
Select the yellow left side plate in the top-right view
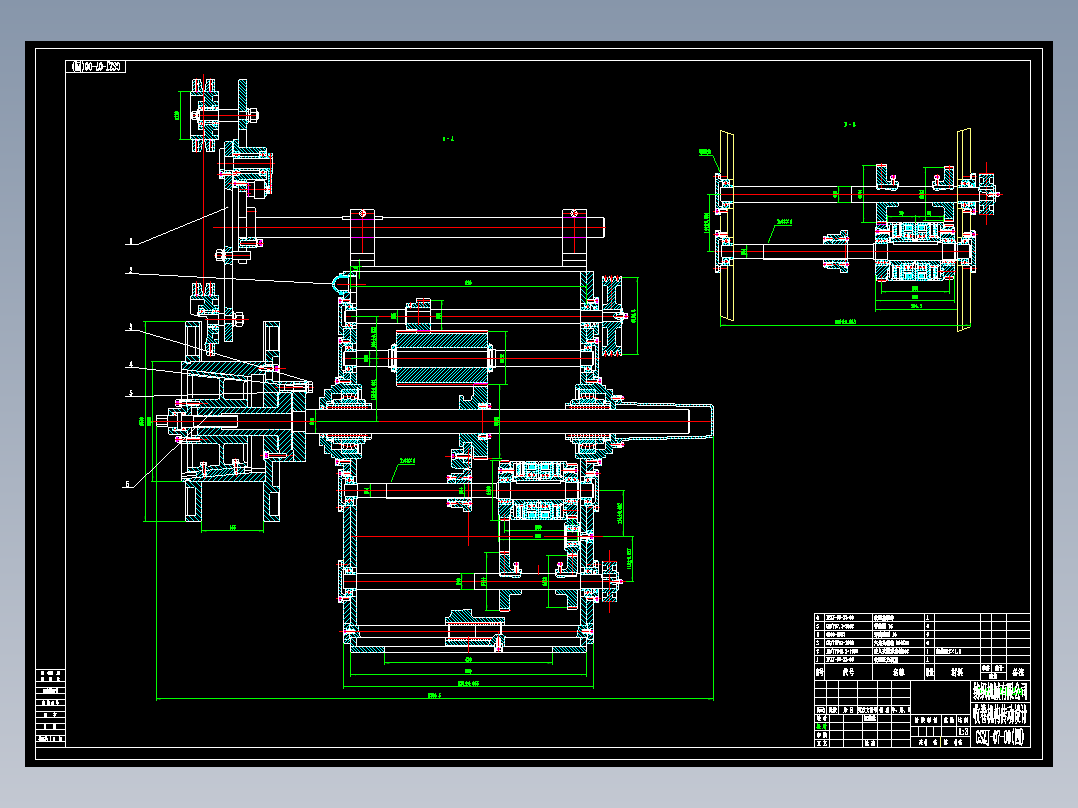click(x=727, y=226)
